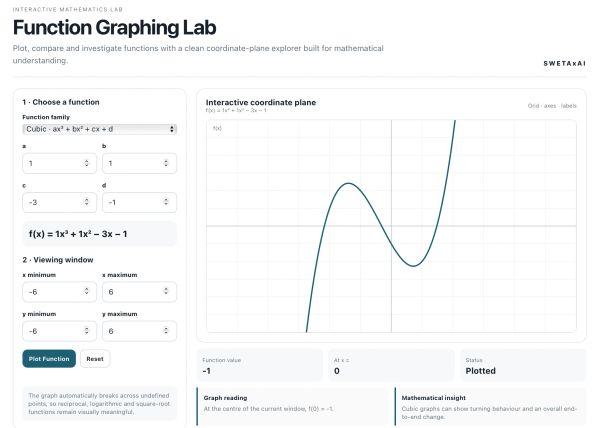Screen dimensions: 600x428
Task: Focus the coefficient a input field
Action: (59, 163)
